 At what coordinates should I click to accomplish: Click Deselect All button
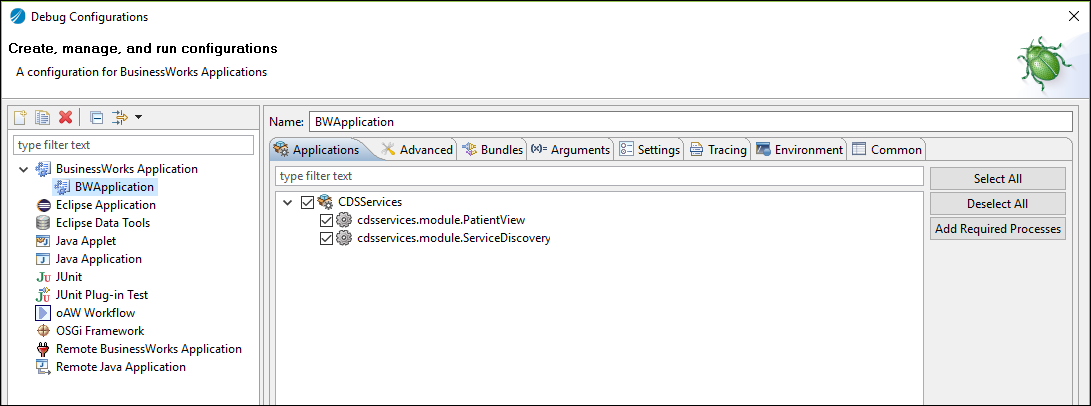click(998, 204)
